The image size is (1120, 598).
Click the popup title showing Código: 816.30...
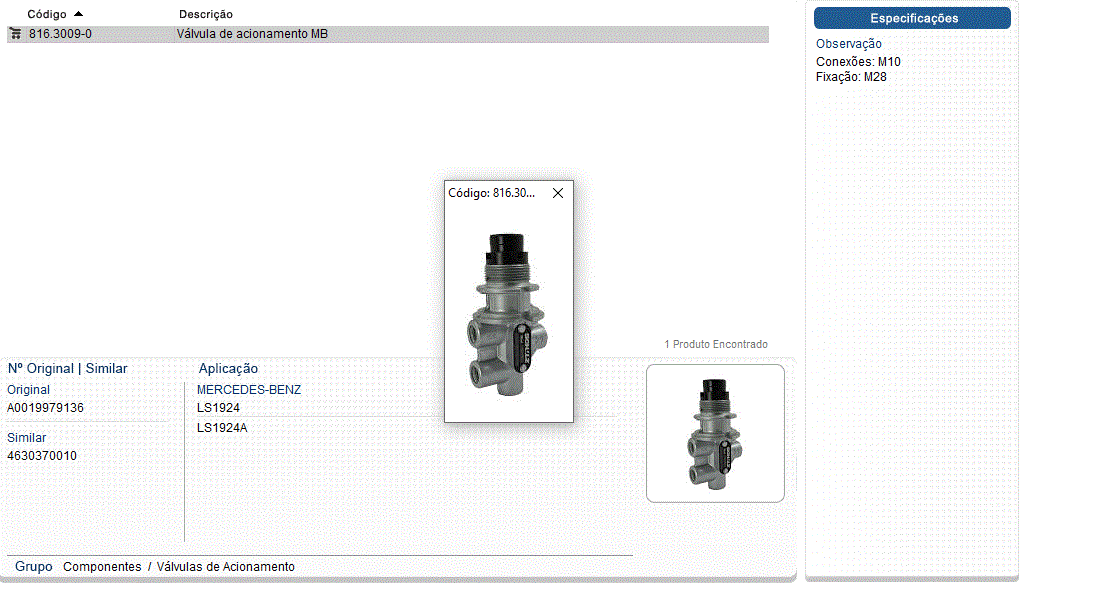tap(491, 193)
